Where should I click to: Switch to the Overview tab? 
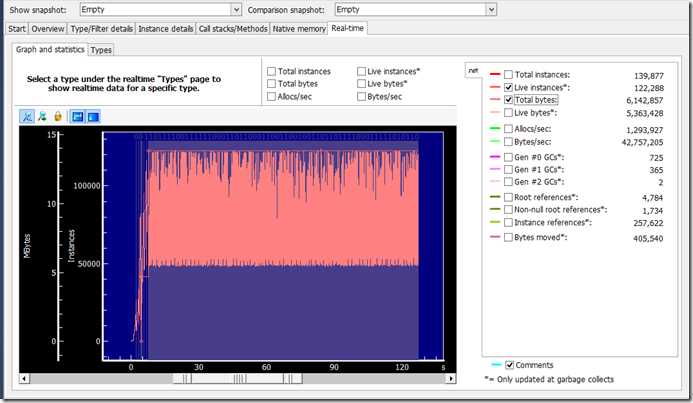[48, 29]
